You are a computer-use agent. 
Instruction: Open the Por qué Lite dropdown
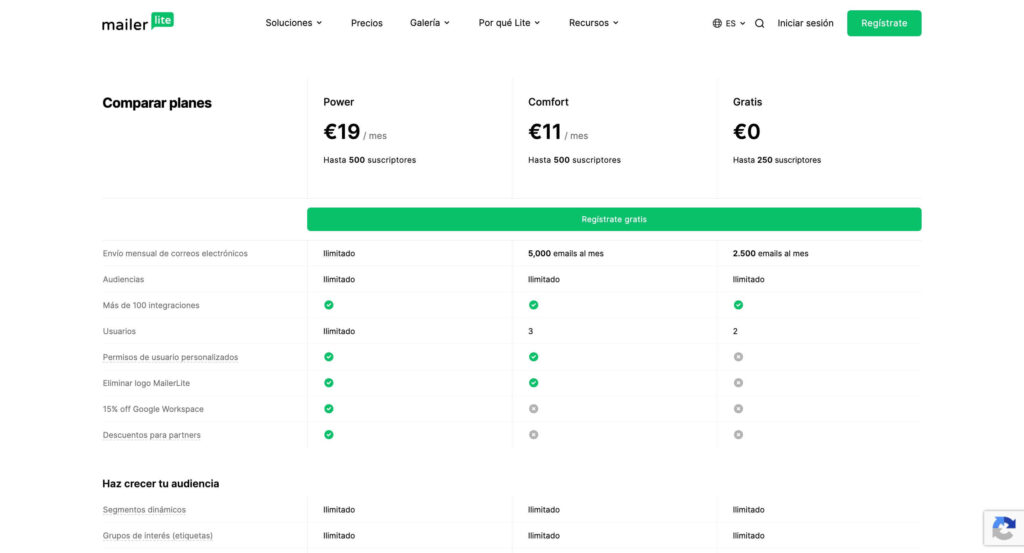point(509,23)
